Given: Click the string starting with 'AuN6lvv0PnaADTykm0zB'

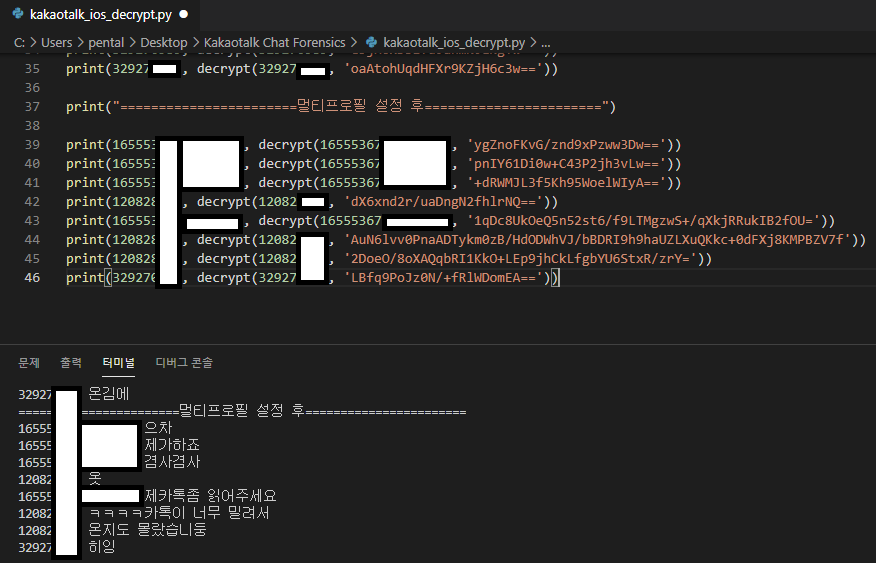Looking at the screenshot, I should (597, 240).
